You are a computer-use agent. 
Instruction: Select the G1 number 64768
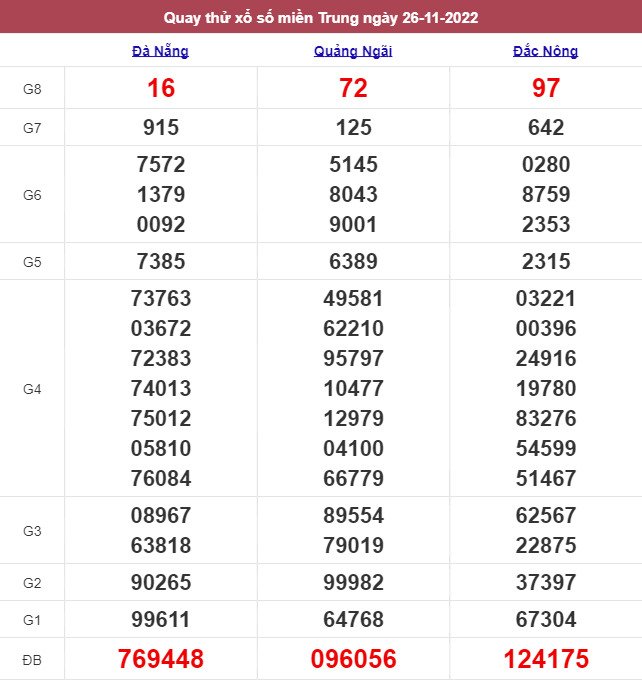pos(354,620)
